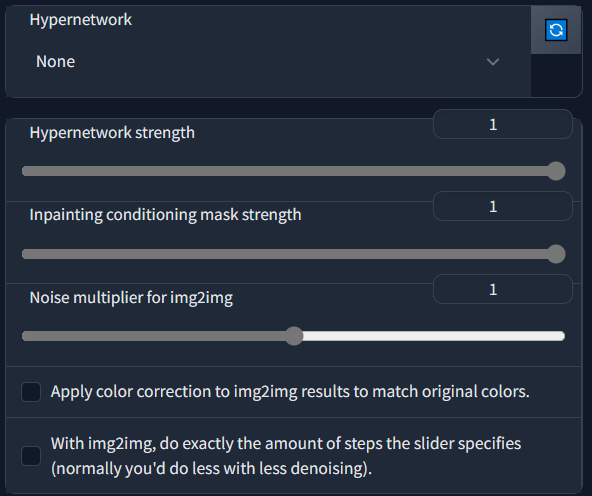The image size is (592, 496).
Task: Click the Hypernetwork strength value field
Action: pyautogui.click(x=503, y=124)
